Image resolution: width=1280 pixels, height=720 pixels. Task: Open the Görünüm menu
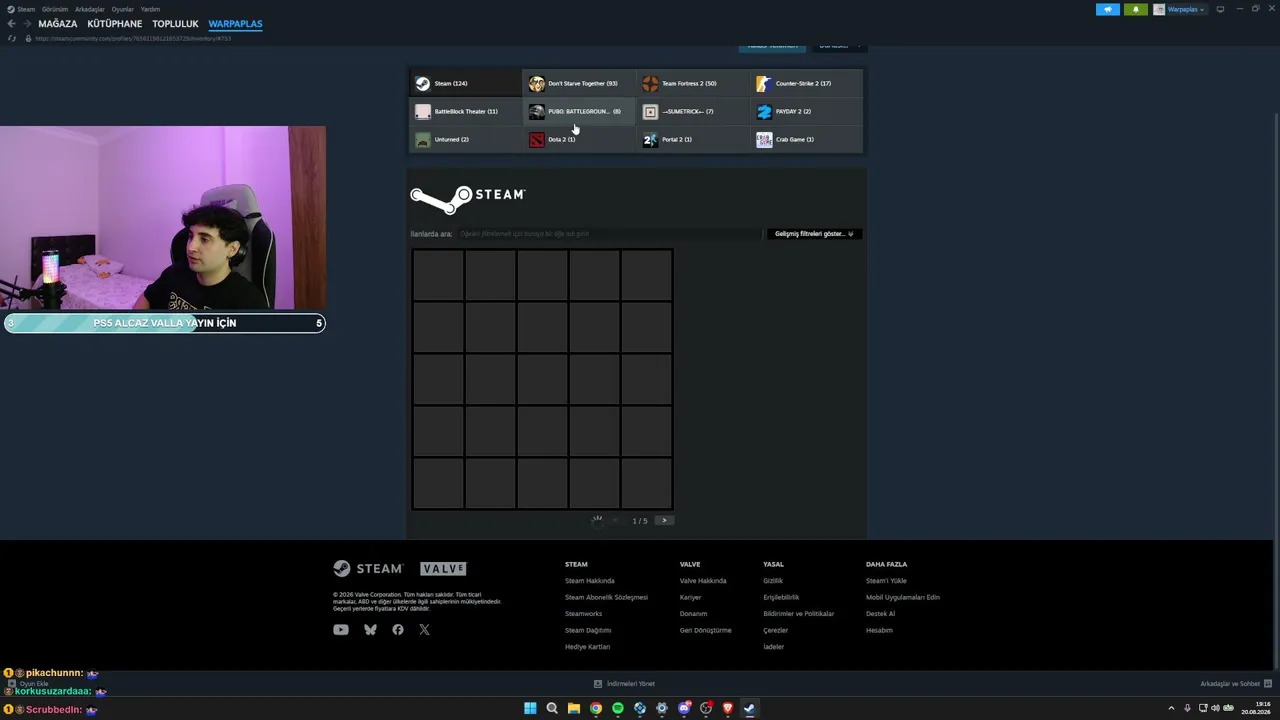(55, 9)
